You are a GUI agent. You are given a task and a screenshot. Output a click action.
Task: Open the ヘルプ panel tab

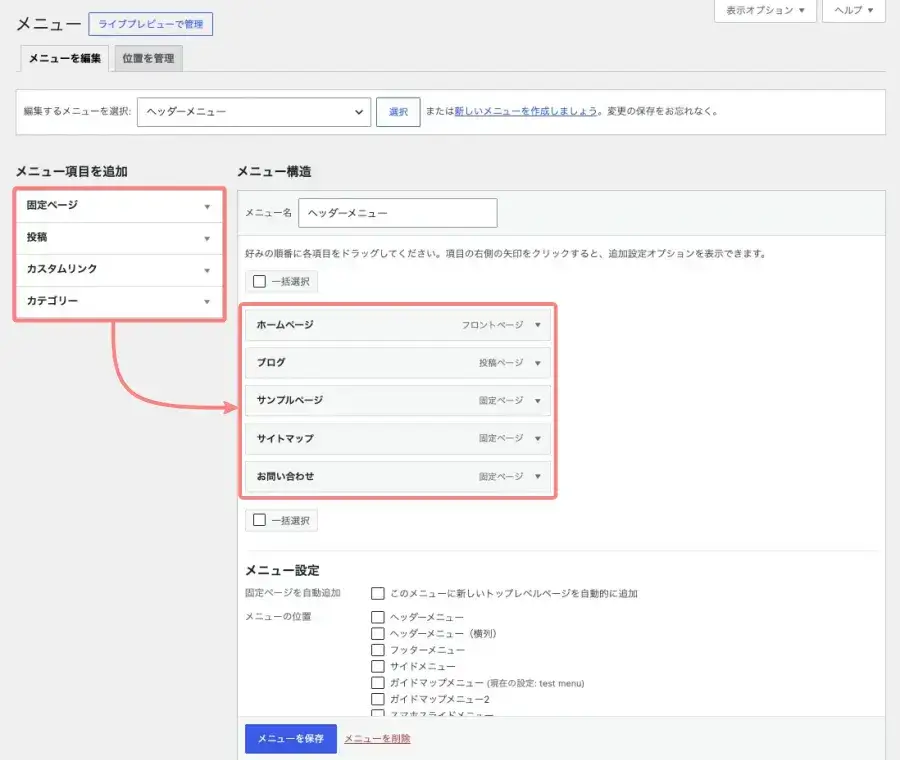tap(854, 10)
